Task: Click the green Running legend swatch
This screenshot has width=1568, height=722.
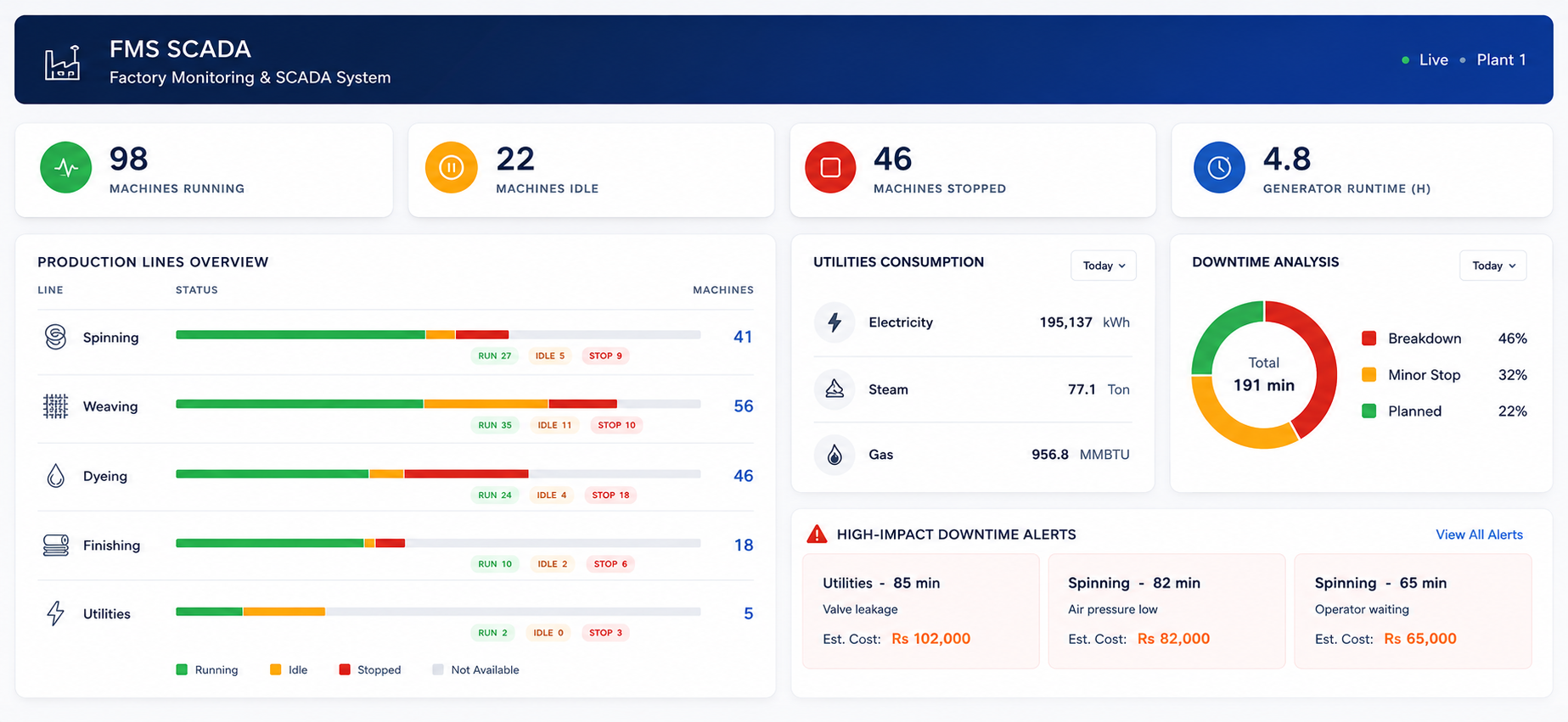Action: tap(182, 669)
